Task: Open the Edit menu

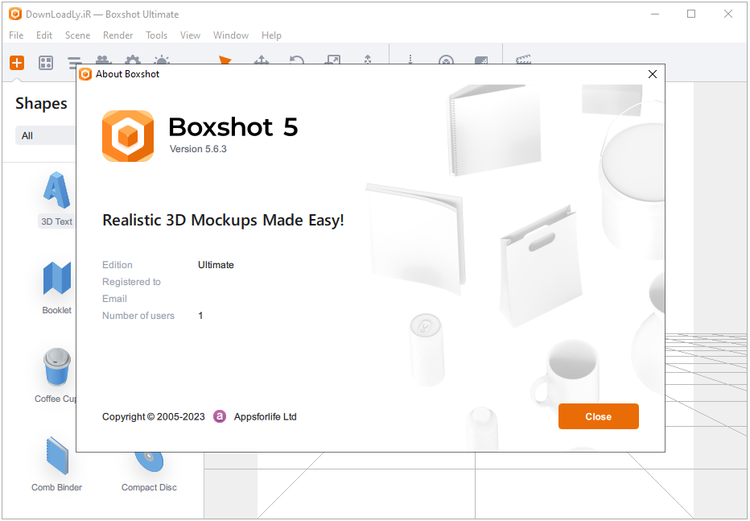Action: 44,35
